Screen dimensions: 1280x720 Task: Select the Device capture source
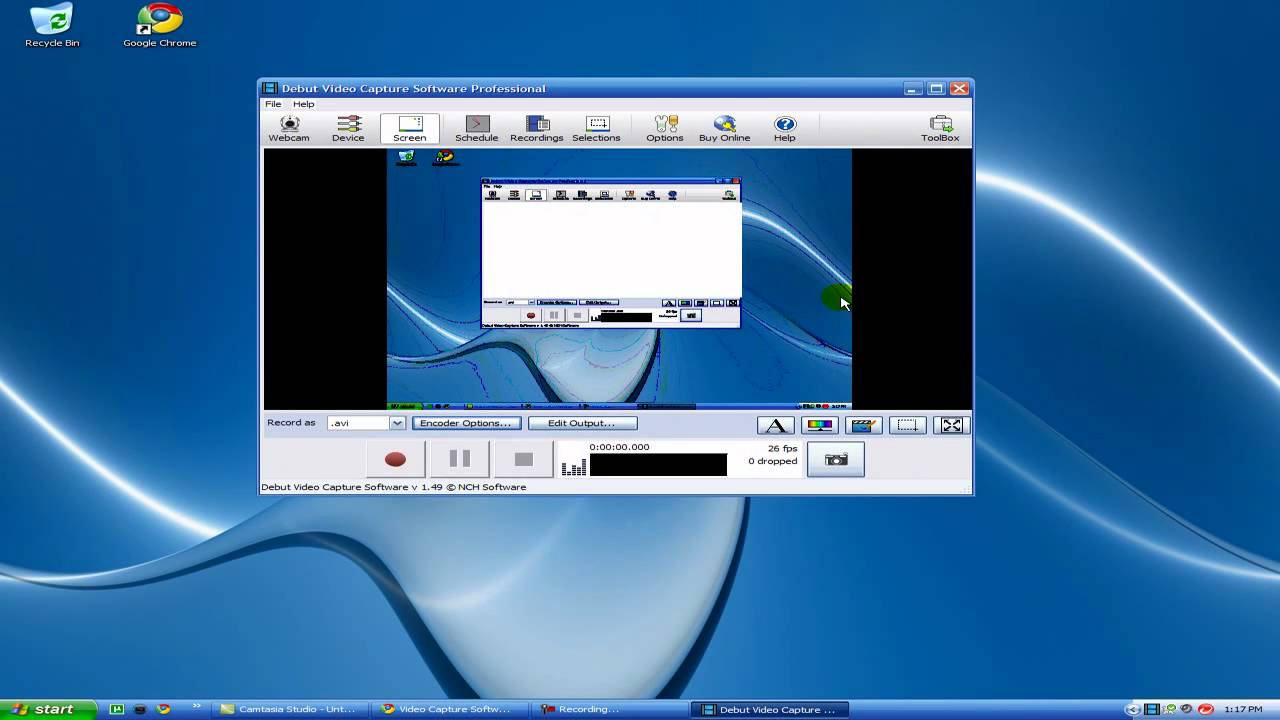pos(348,129)
